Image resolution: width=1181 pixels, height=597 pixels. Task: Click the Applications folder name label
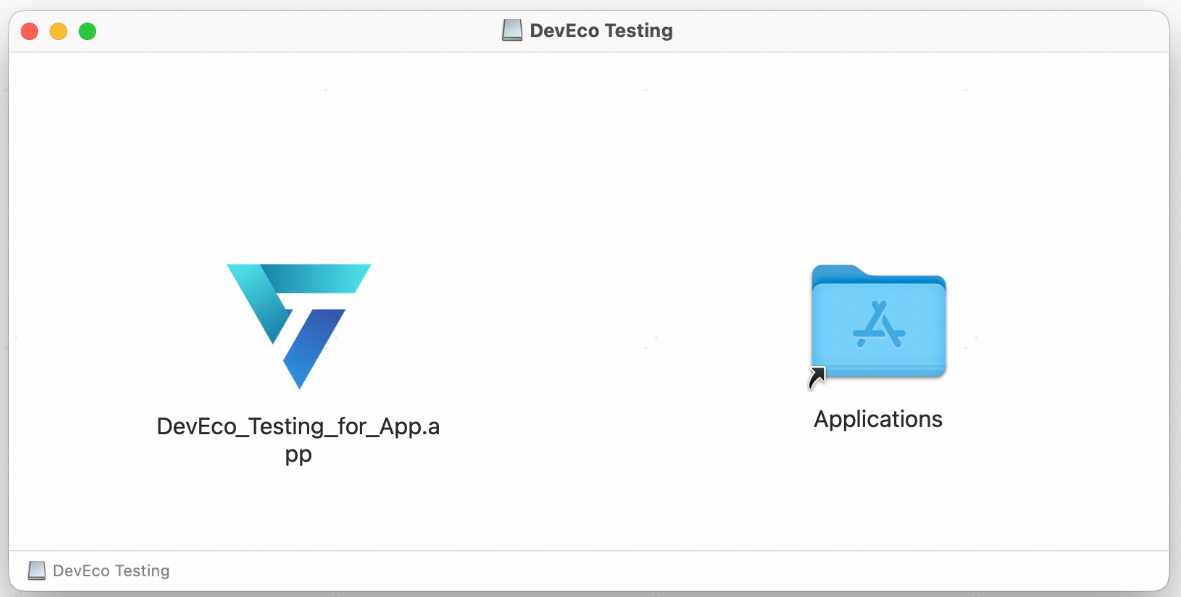[878, 419]
